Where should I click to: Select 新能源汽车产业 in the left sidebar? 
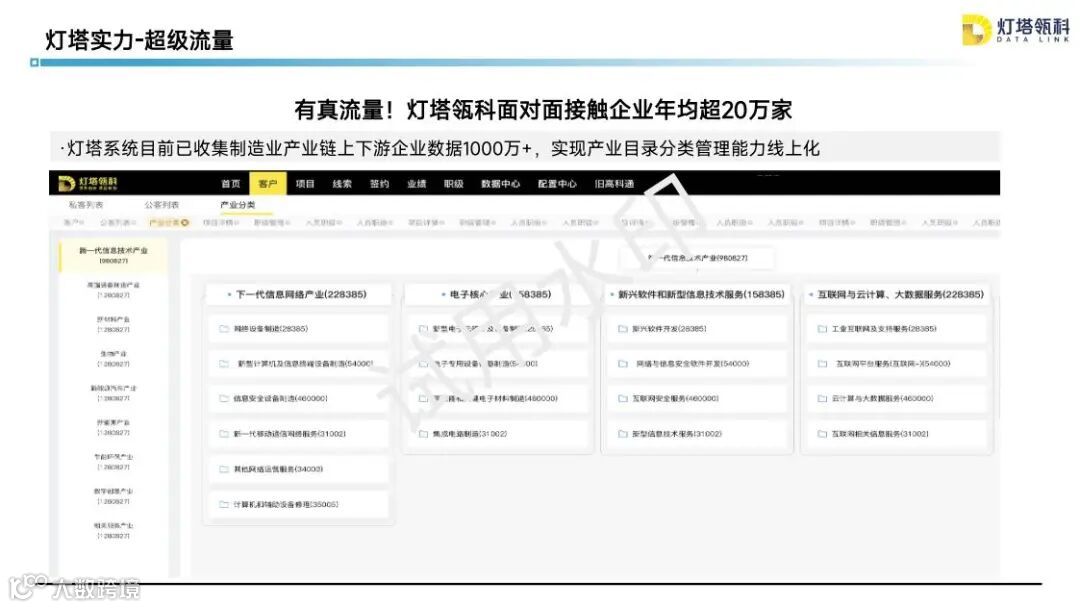114,393
